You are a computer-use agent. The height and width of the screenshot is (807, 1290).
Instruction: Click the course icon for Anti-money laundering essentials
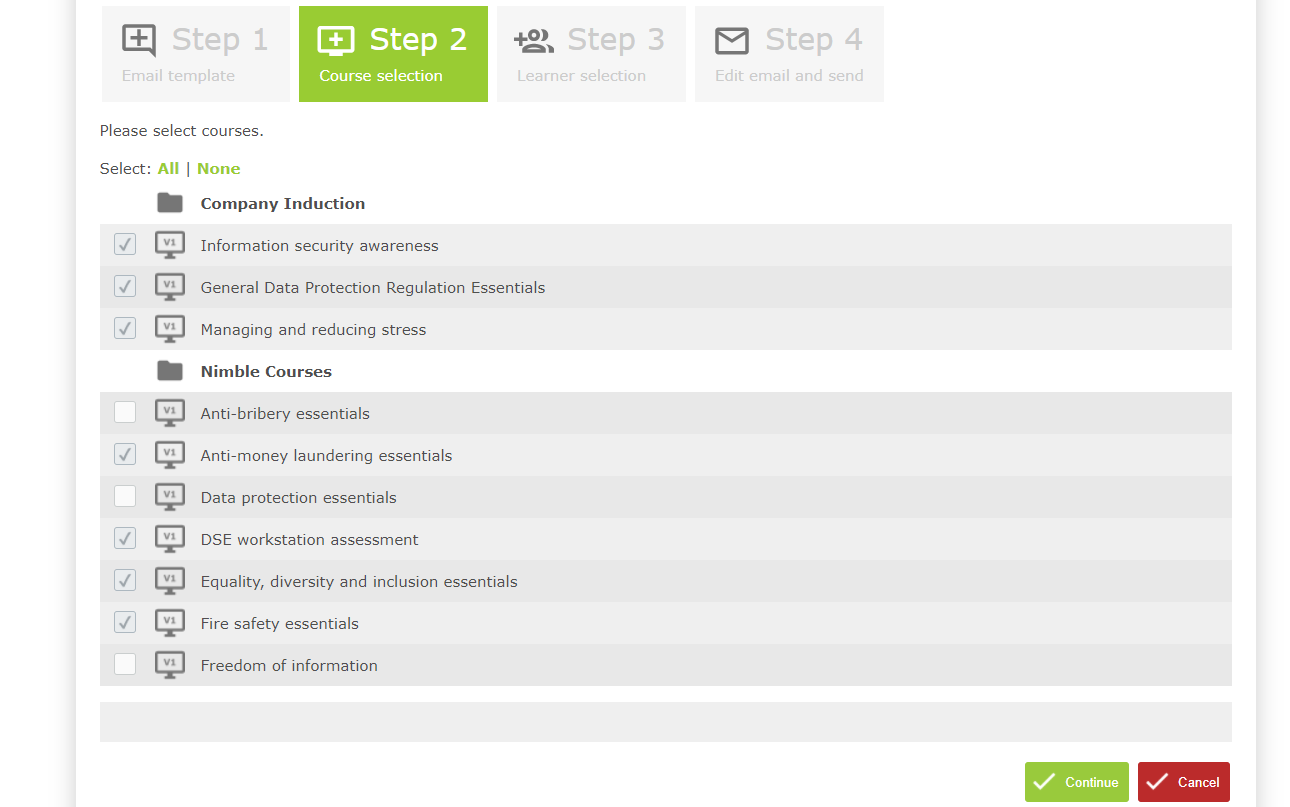tap(170, 455)
